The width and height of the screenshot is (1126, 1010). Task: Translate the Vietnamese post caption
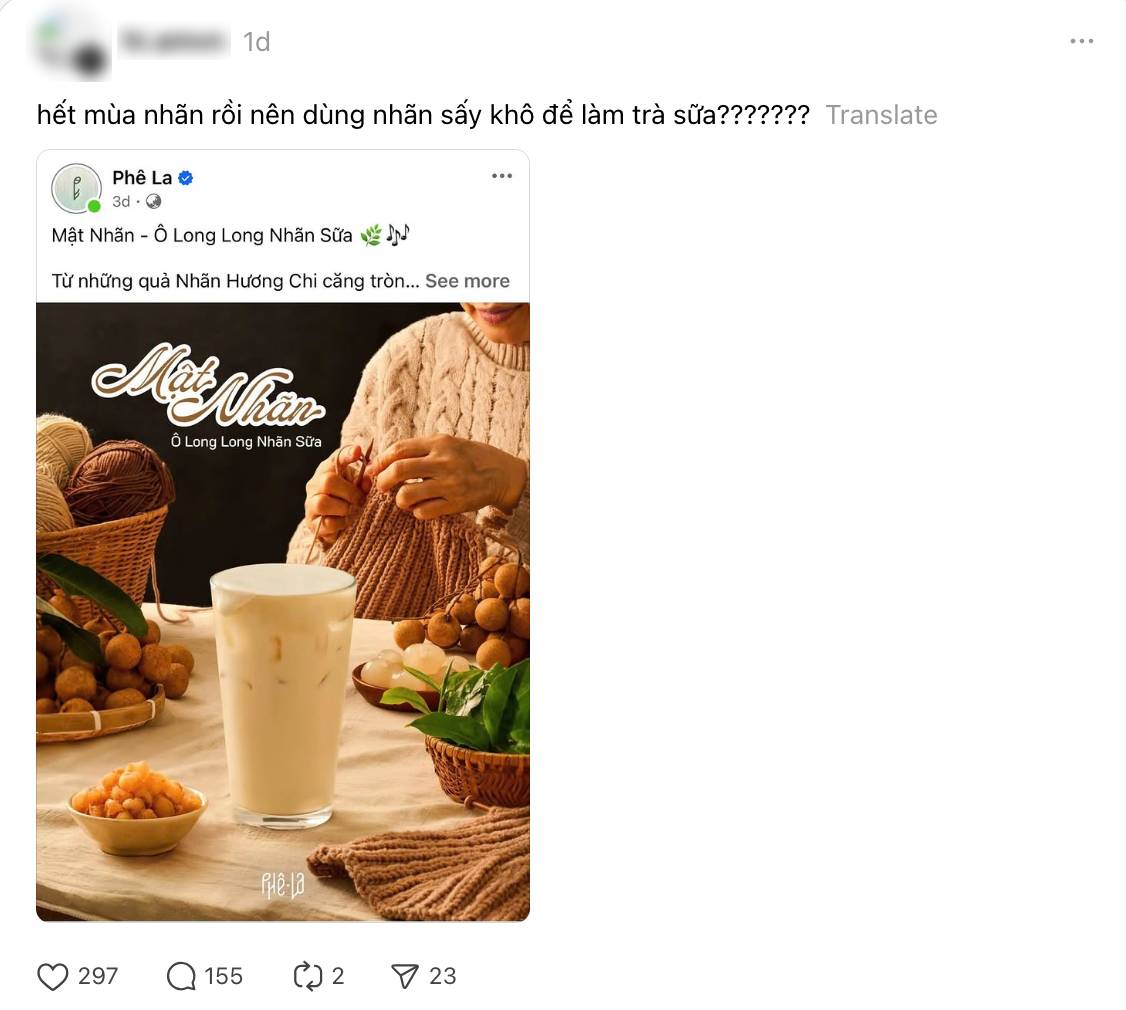881,115
